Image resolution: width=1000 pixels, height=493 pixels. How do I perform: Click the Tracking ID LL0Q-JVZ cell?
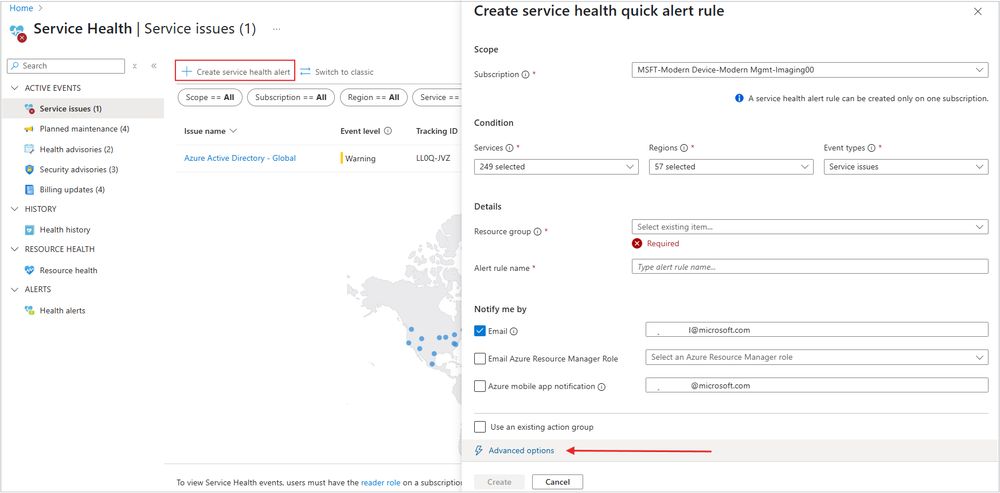pyautogui.click(x=433, y=158)
